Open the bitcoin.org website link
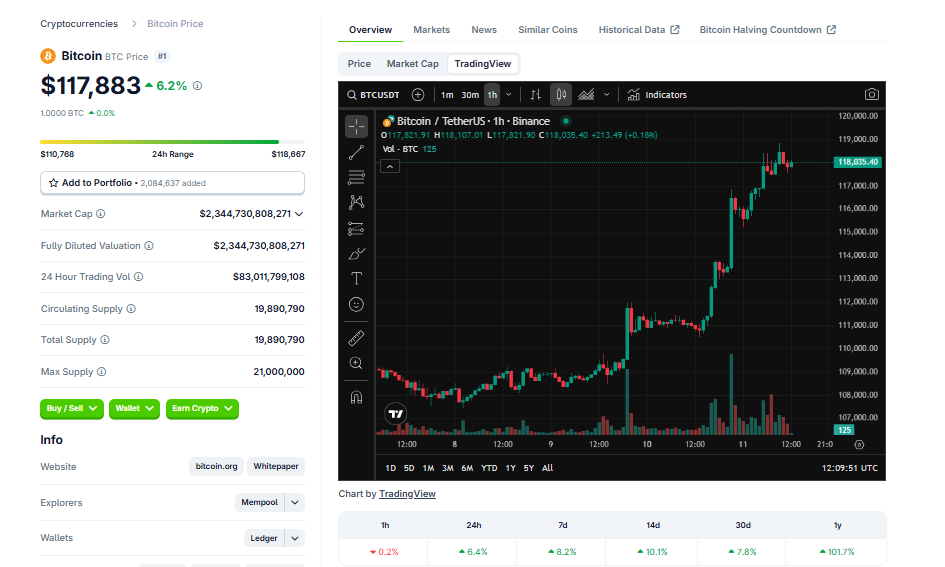Image resolution: width=945 pixels, height=567 pixels. tap(216, 466)
